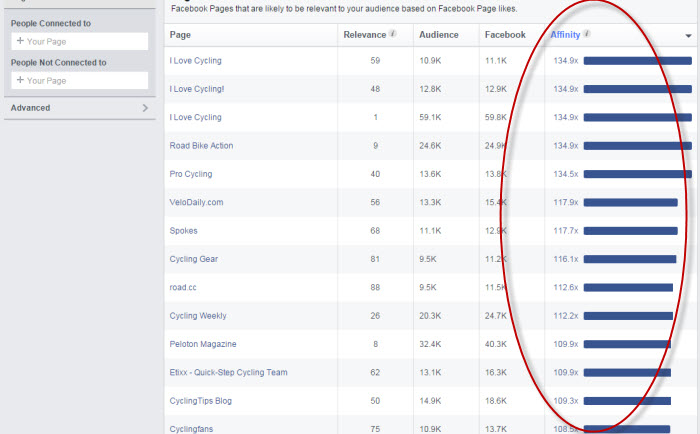Viewport: 700px width, 434px height.
Task: Click relevance value 62 in Etixx row
Action: pos(375,372)
